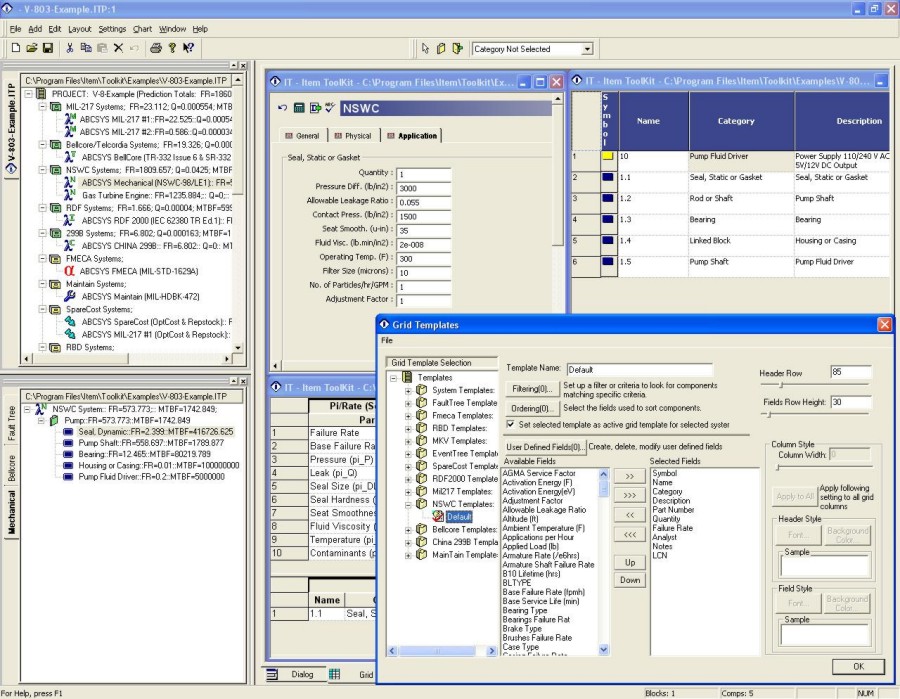Click the Templates root icon in template tree

tap(407, 377)
